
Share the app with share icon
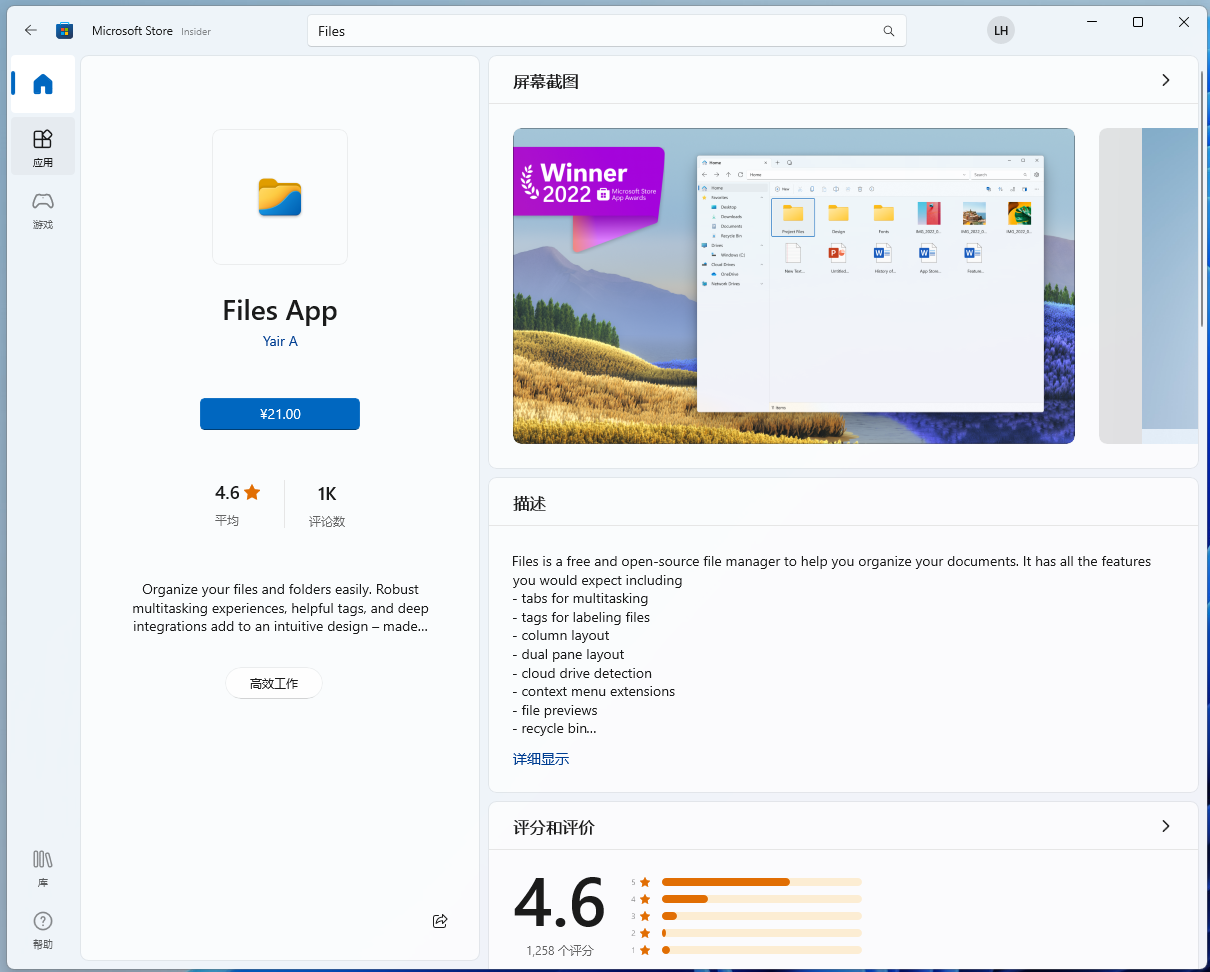440,921
